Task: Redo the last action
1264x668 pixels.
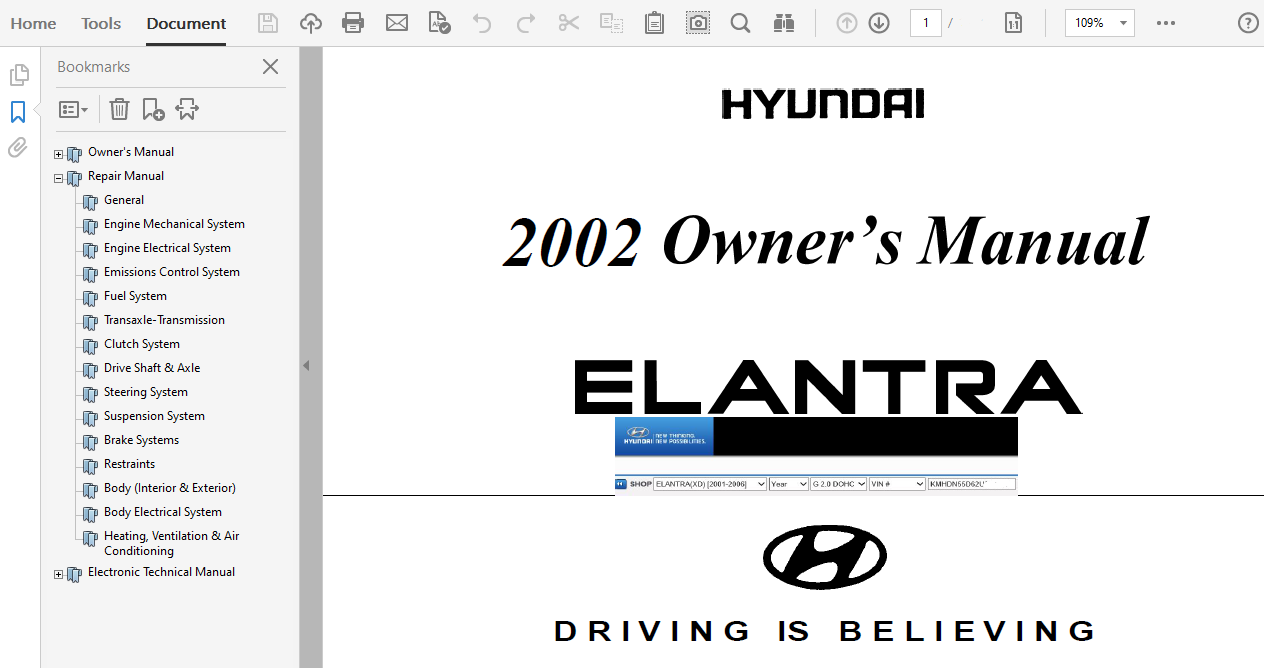Action: (x=525, y=22)
